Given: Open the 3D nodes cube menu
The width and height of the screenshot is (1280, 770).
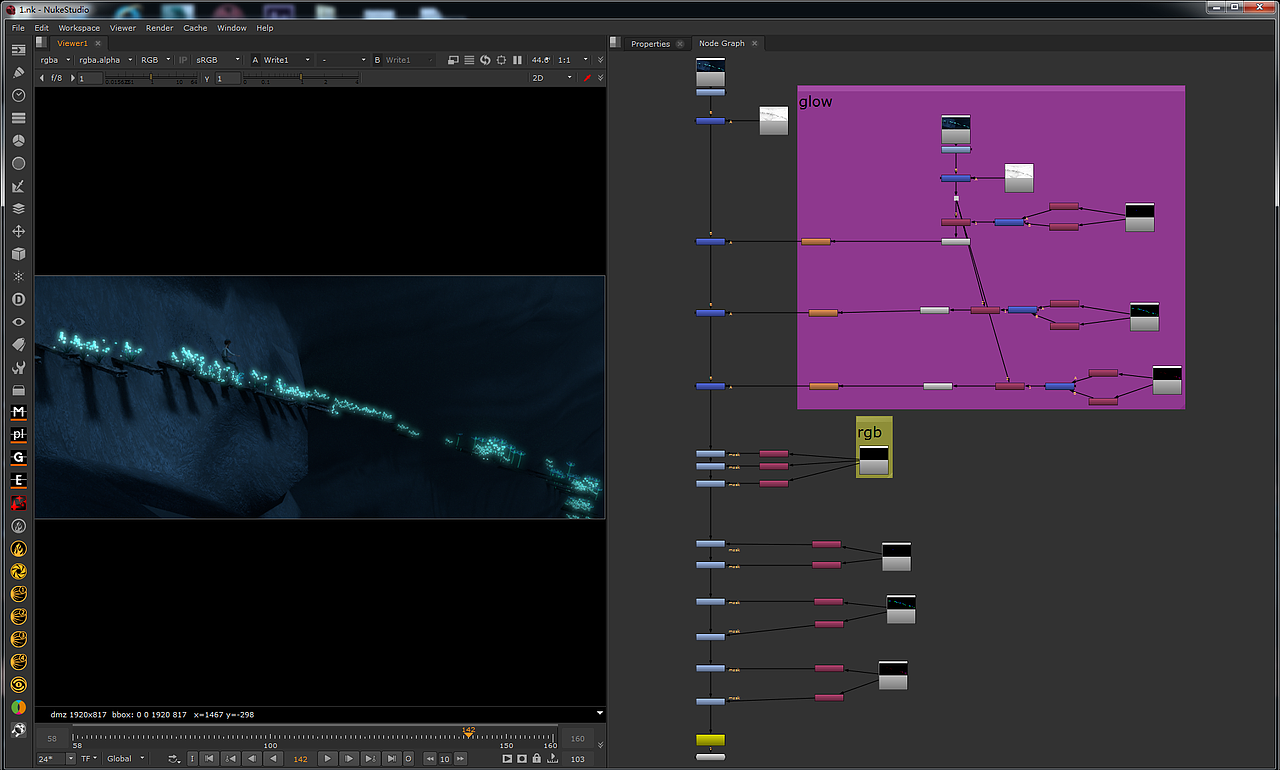Looking at the screenshot, I should [x=18, y=254].
